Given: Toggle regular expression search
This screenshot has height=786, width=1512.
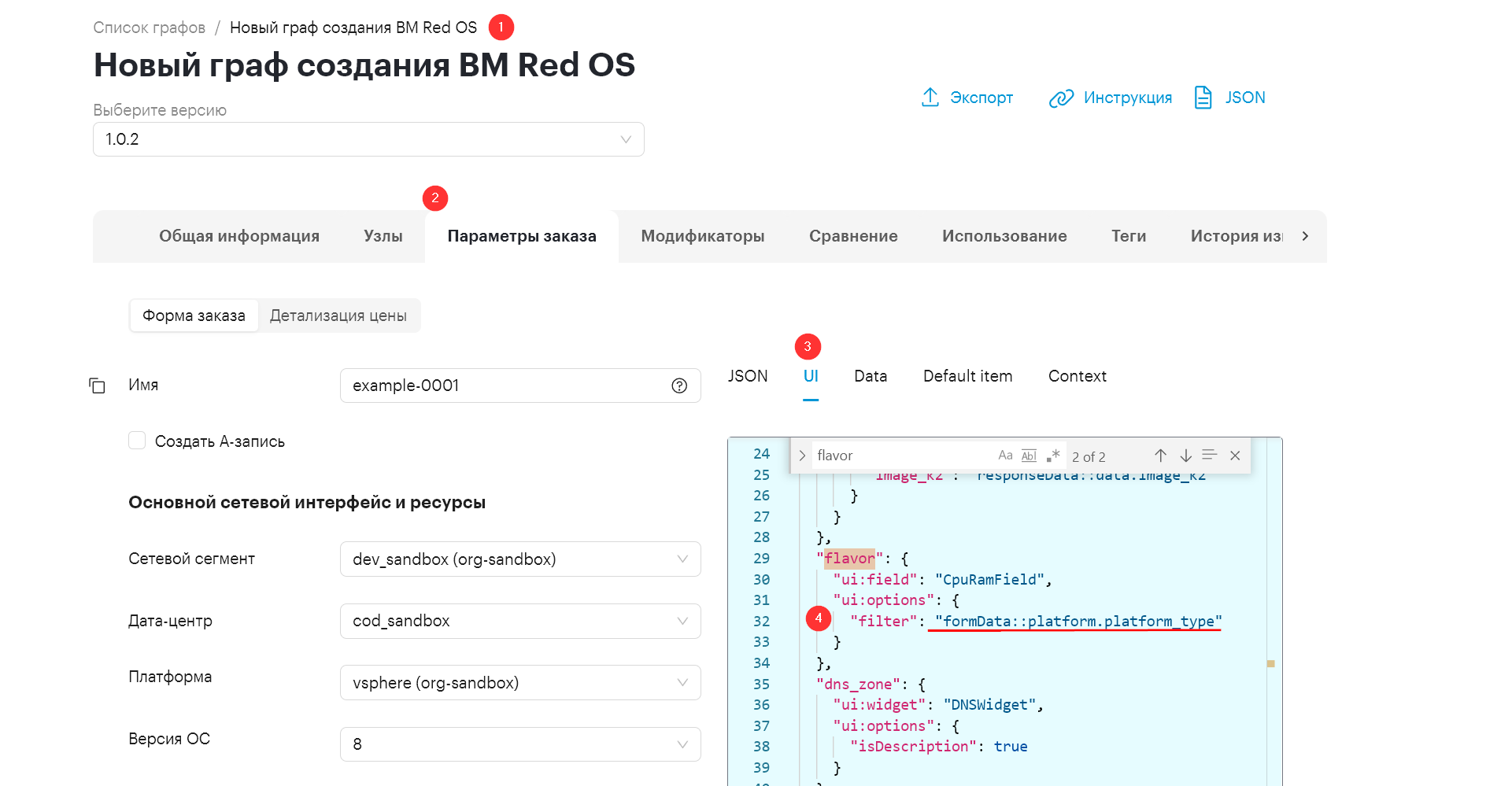Looking at the screenshot, I should (1053, 456).
